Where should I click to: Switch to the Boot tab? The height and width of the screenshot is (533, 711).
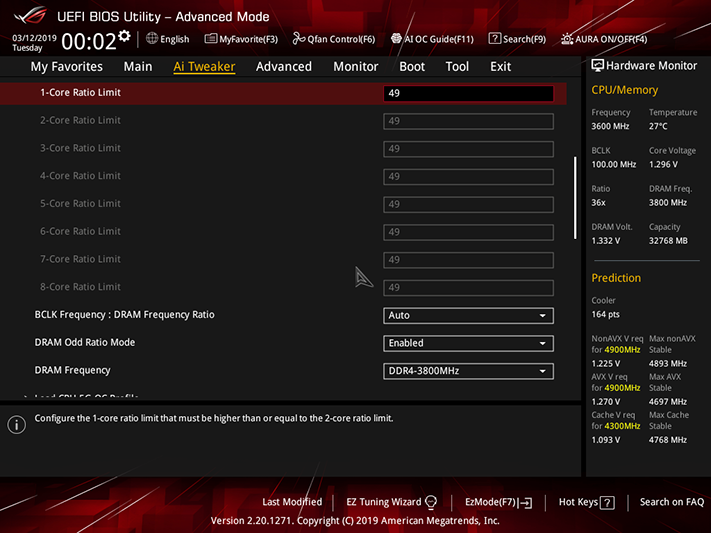(412, 67)
